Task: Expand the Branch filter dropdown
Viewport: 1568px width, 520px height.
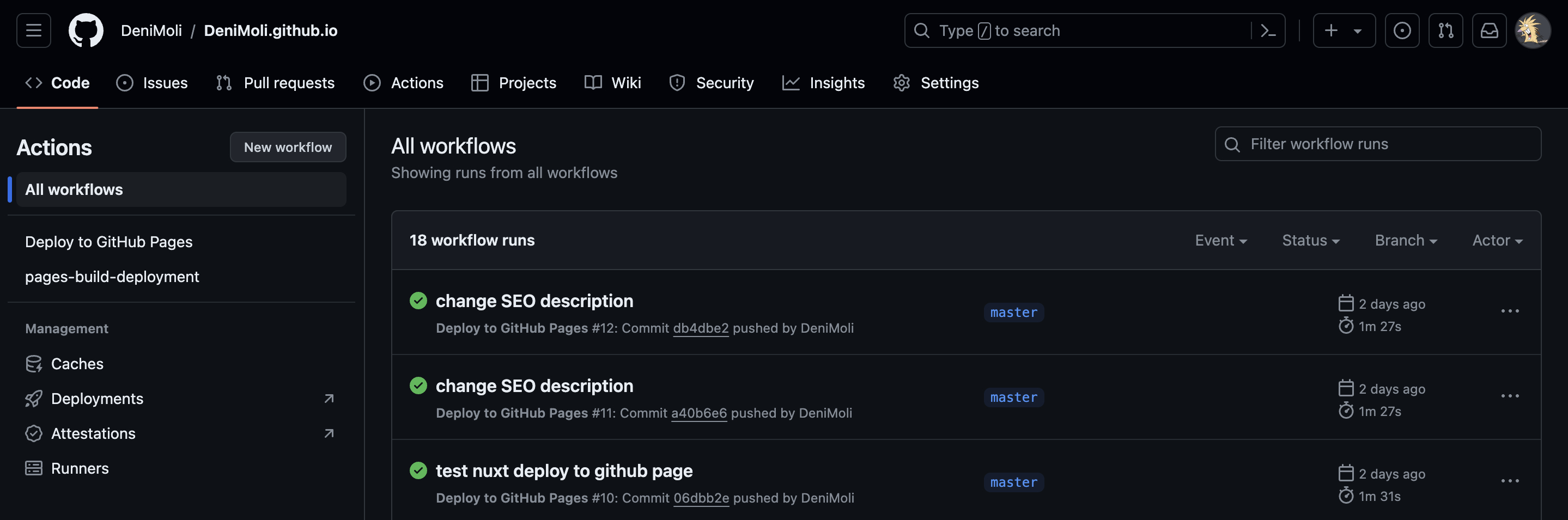Action: [1406, 240]
